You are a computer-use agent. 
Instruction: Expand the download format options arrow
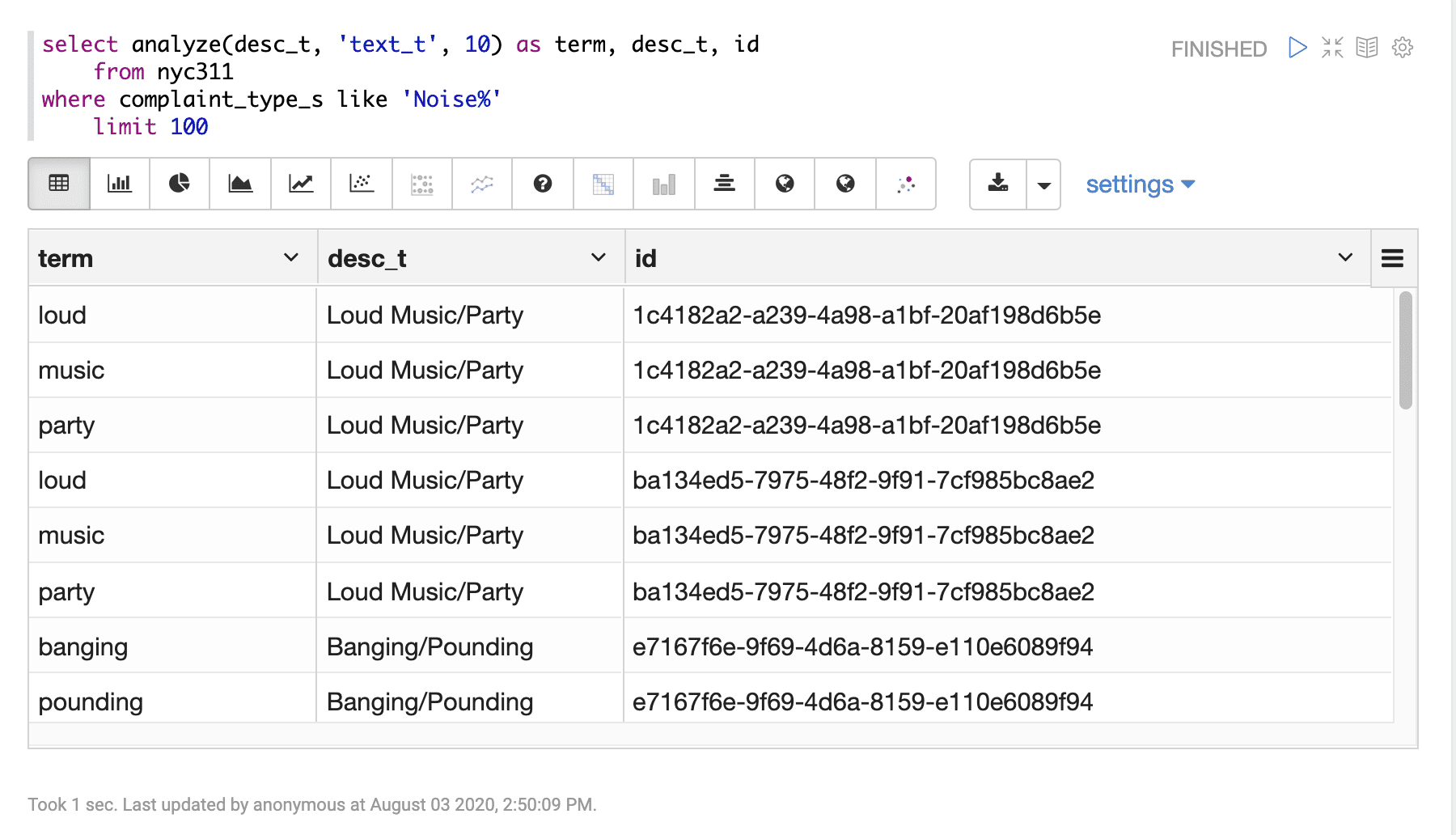(1043, 184)
